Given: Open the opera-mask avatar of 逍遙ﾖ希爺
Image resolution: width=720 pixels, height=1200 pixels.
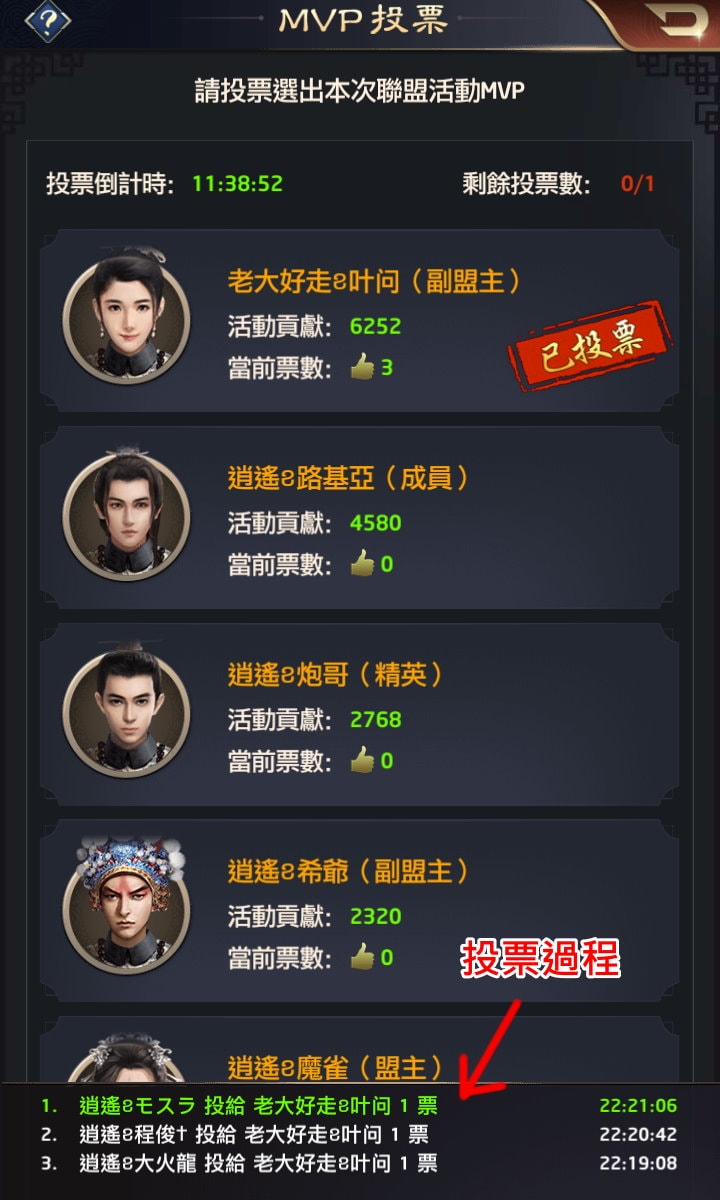Looking at the screenshot, I should click(125, 906).
